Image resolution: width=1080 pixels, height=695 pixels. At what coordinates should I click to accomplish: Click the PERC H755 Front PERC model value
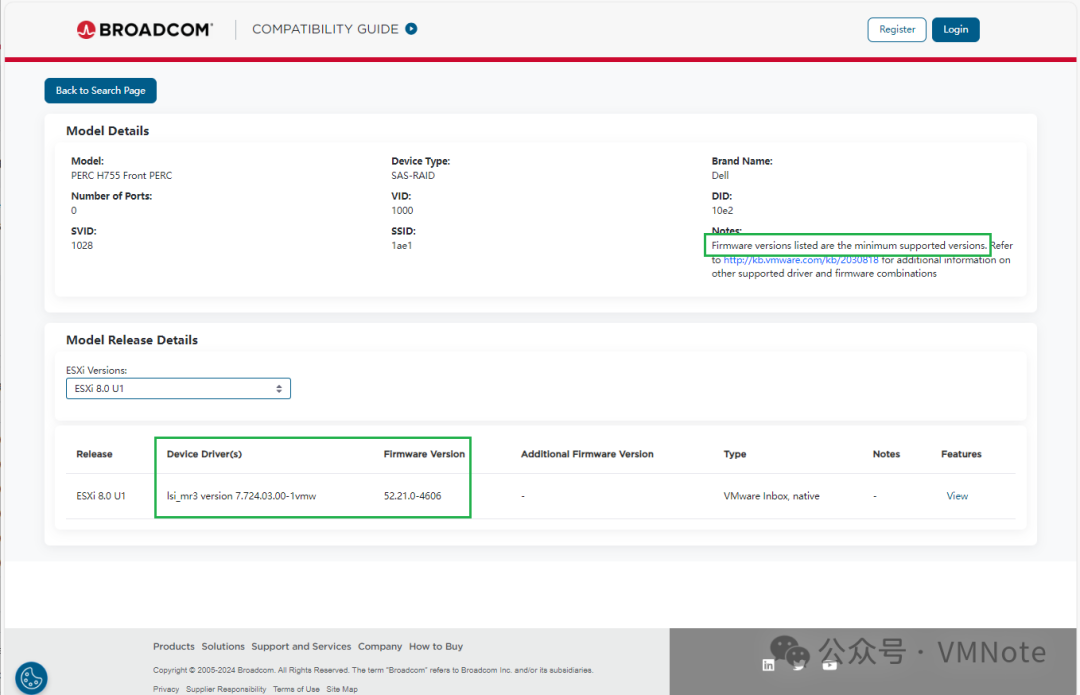click(x=122, y=176)
